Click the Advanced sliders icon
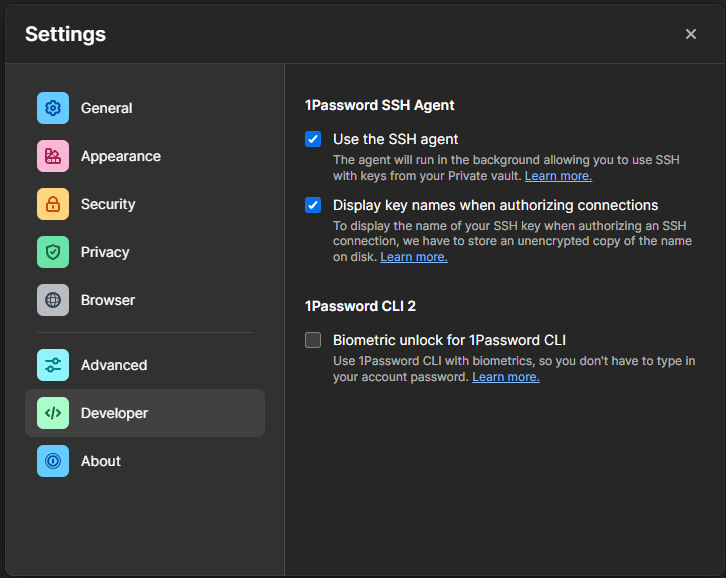The image size is (726, 578). (53, 365)
